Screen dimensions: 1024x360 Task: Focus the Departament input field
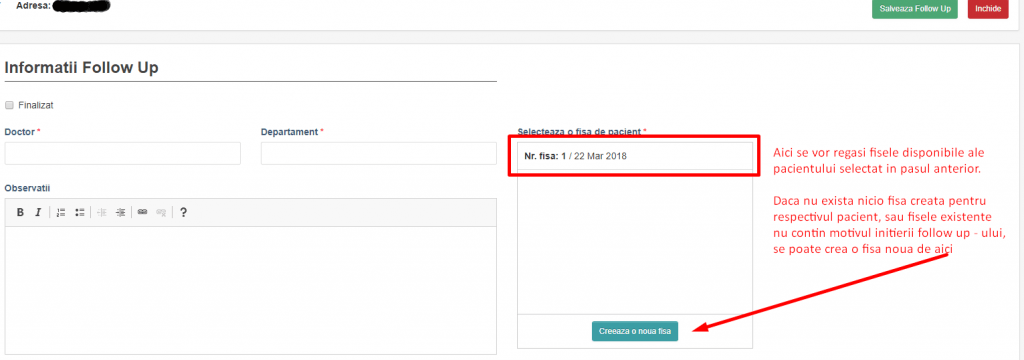(379, 154)
